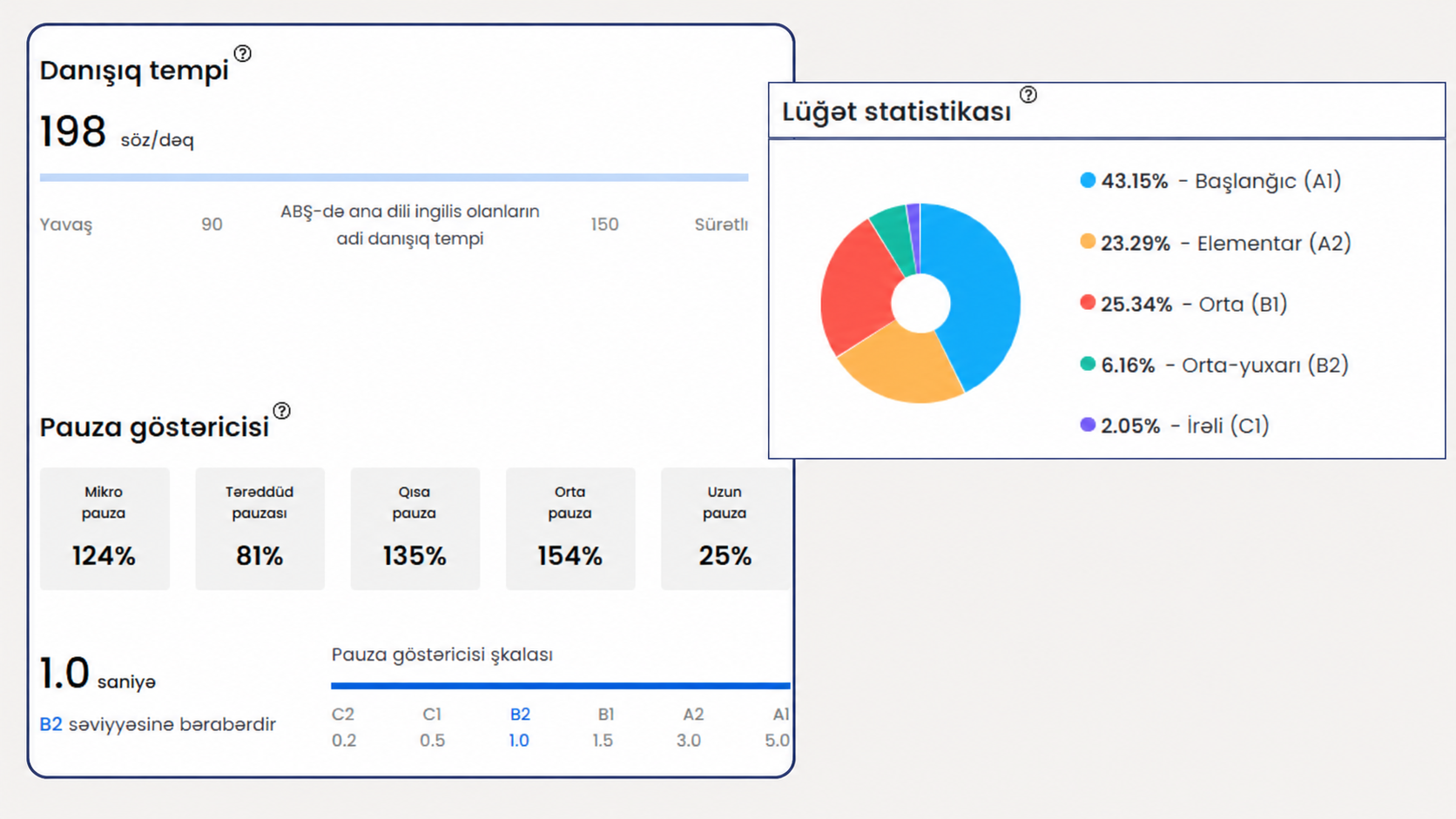The height and width of the screenshot is (819, 1456).
Task: Click the 6.16% Orta-yuxarı (B2) legend text
Action: point(1225,365)
